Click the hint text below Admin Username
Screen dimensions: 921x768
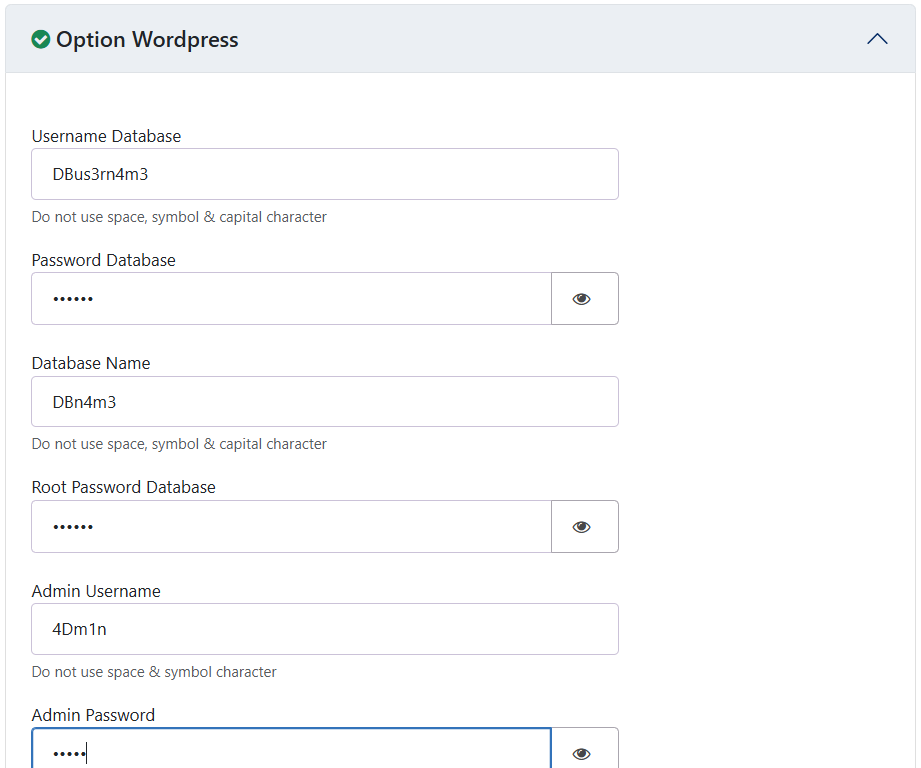tap(154, 672)
